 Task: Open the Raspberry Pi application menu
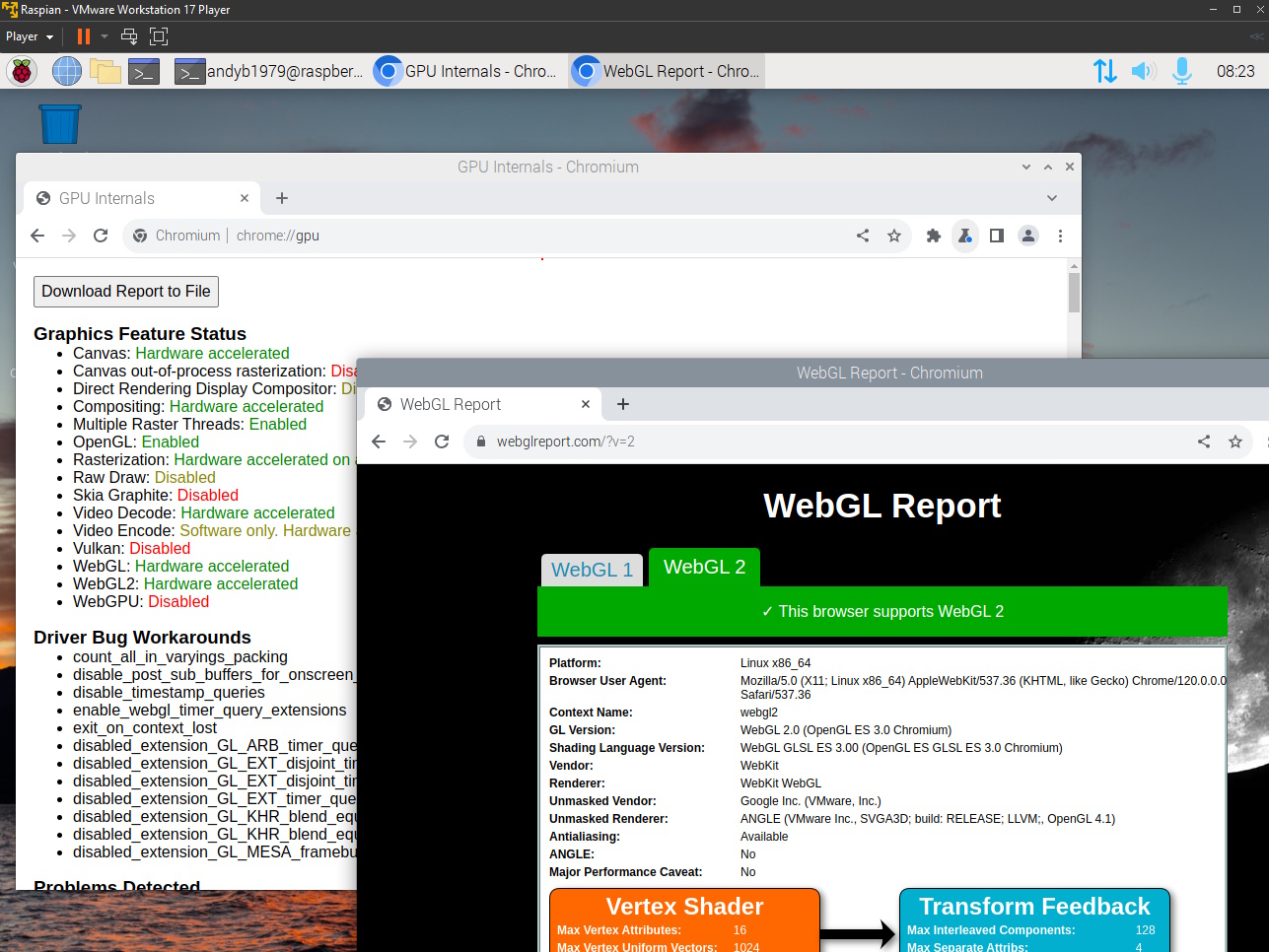tap(21, 70)
